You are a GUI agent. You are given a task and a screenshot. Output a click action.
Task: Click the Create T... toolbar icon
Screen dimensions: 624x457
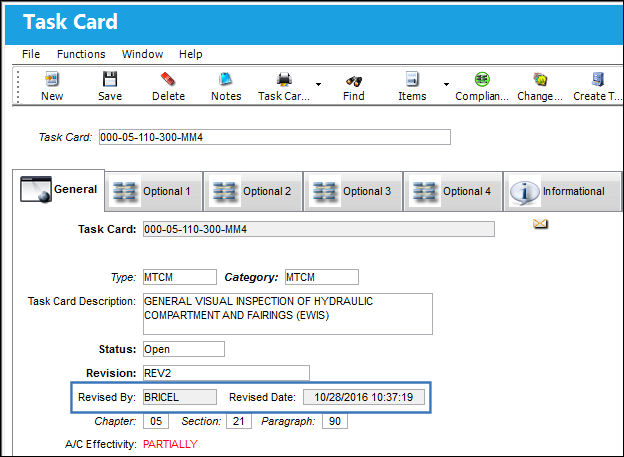coord(597,79)
